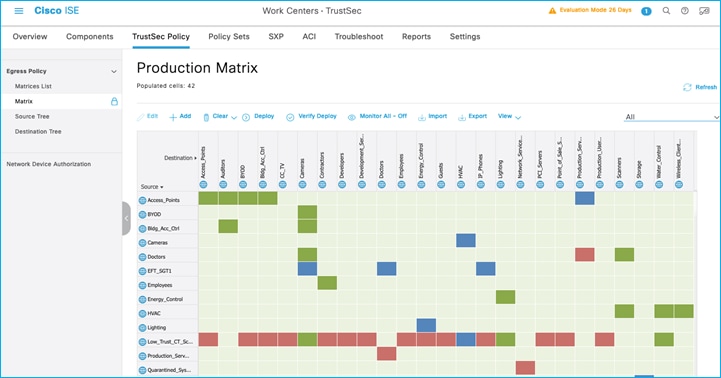Click the Storage destination column globe icon
The height and width of the screenshot is (378, 721).
(x=639, y=185)
